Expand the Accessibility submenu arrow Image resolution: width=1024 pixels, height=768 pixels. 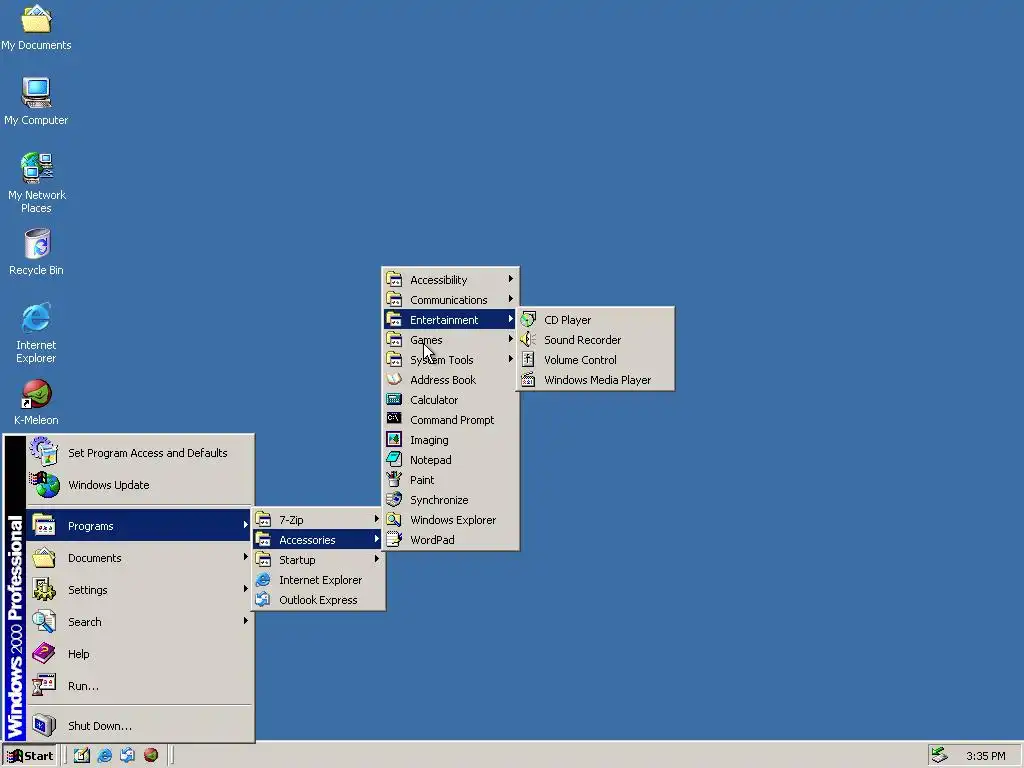click(x=511, y=279)
